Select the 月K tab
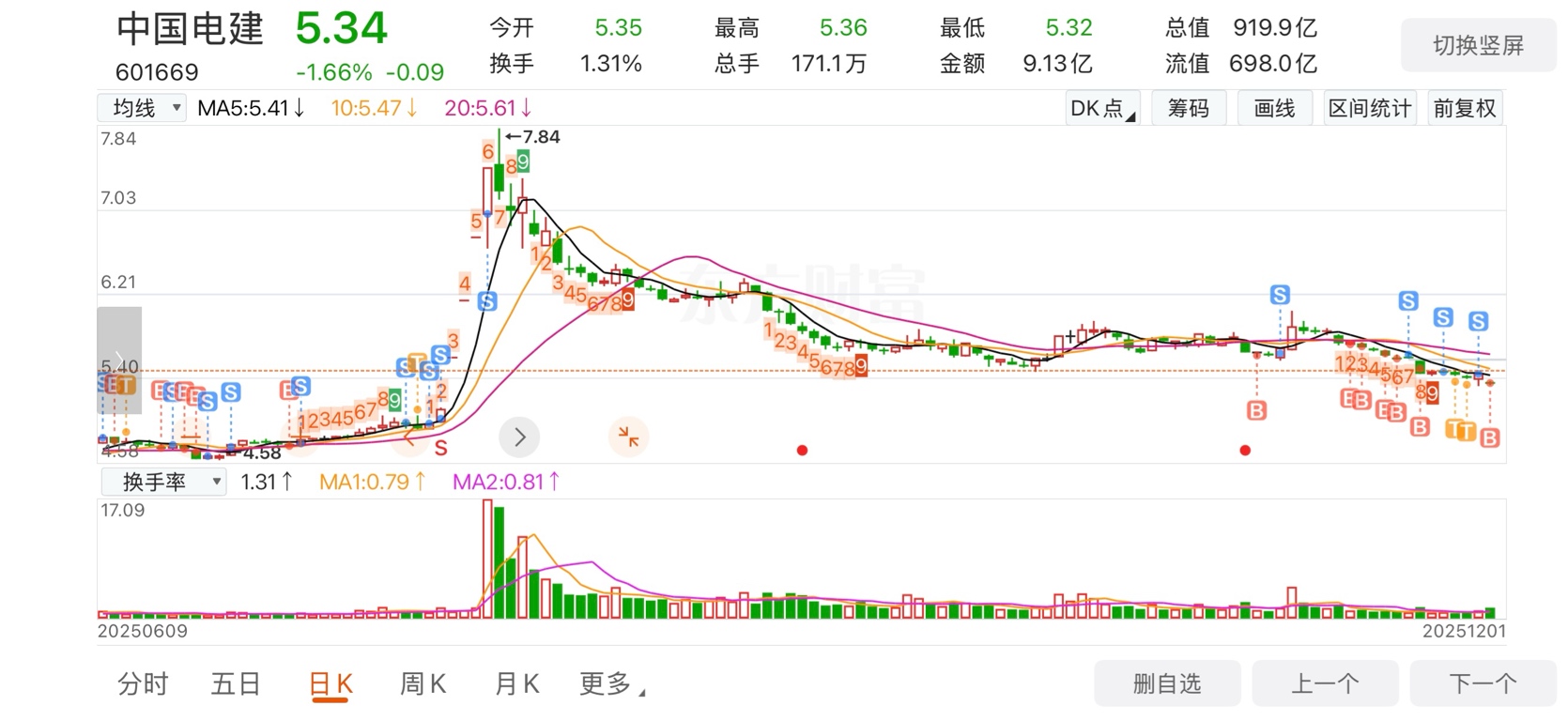Screen dimensions: 1568x721 click(x=517, y=683)
